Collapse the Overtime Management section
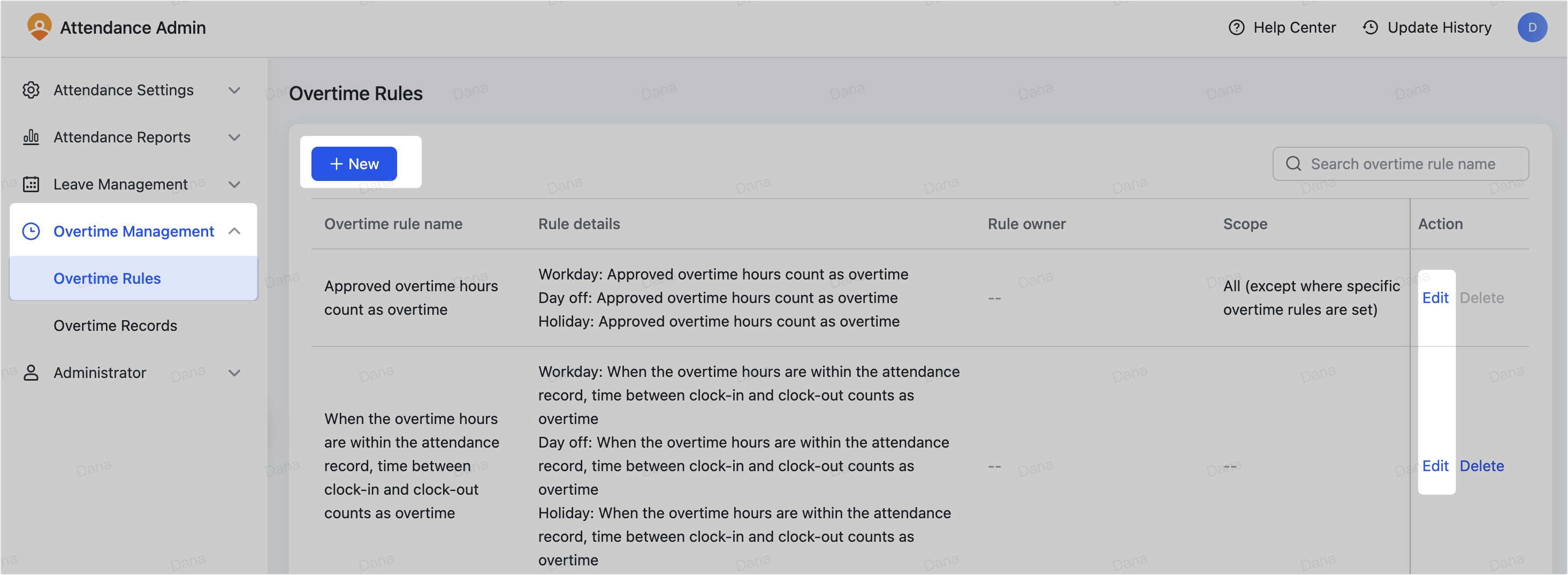The height and width of the screenshot is (575, 1568). [235, 231]
